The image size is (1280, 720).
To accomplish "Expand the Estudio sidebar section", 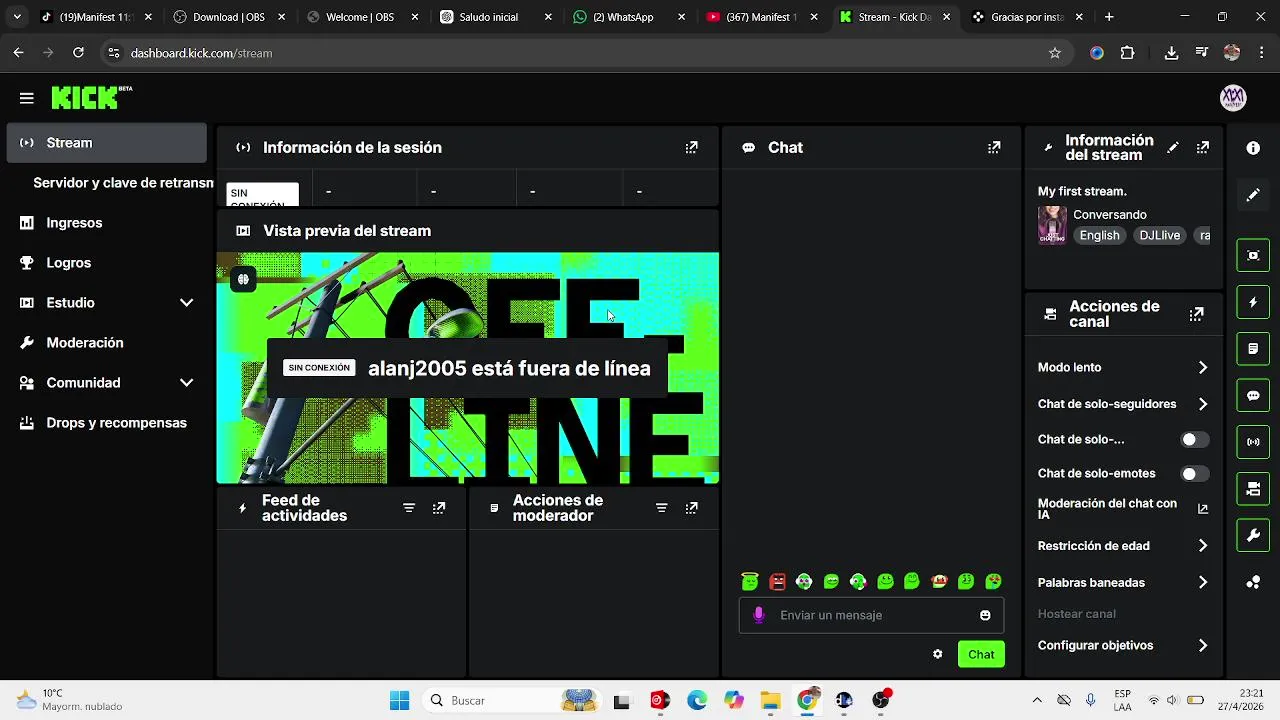I will point(186,303).
